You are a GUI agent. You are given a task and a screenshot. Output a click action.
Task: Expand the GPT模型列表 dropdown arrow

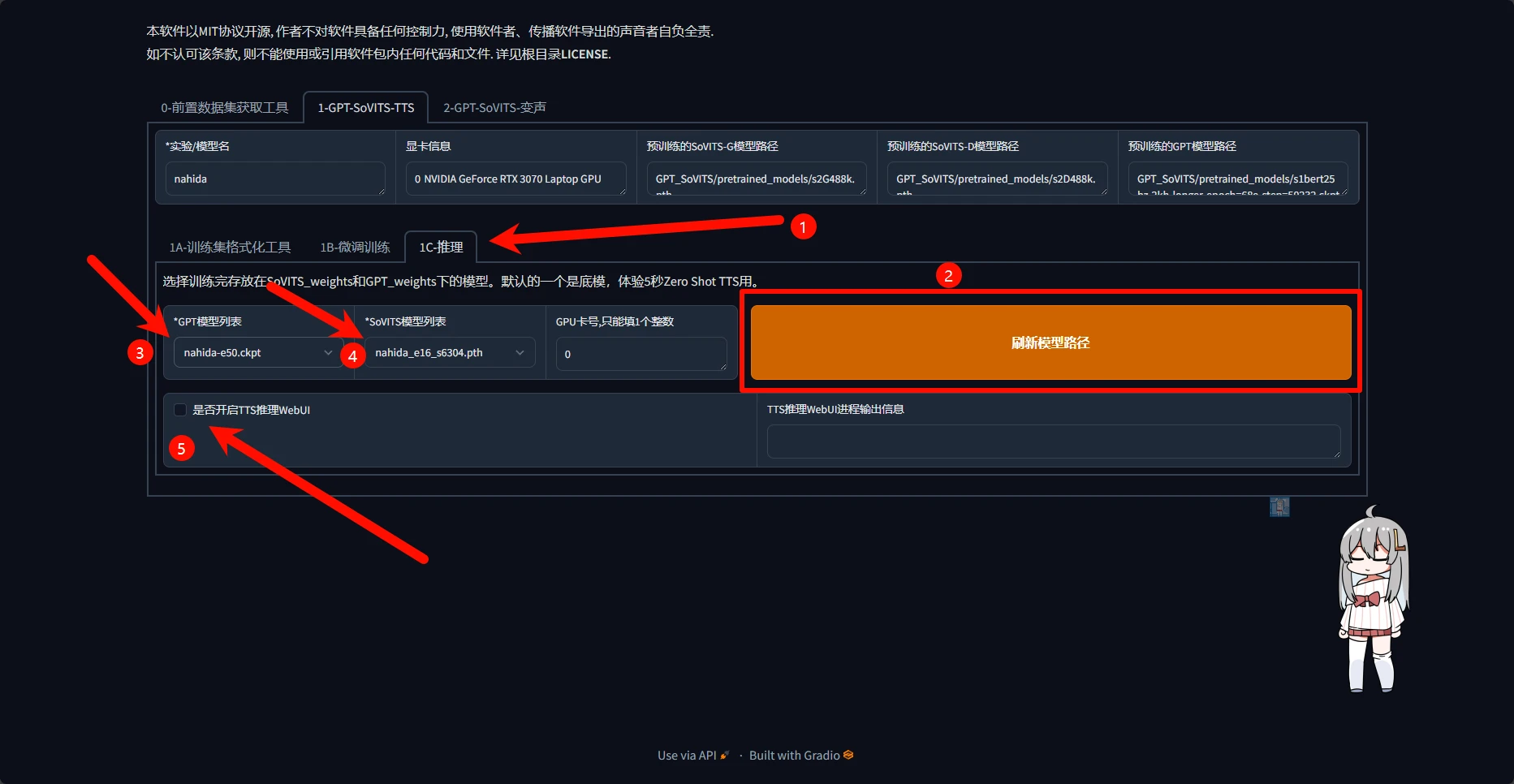coord(328,353)
